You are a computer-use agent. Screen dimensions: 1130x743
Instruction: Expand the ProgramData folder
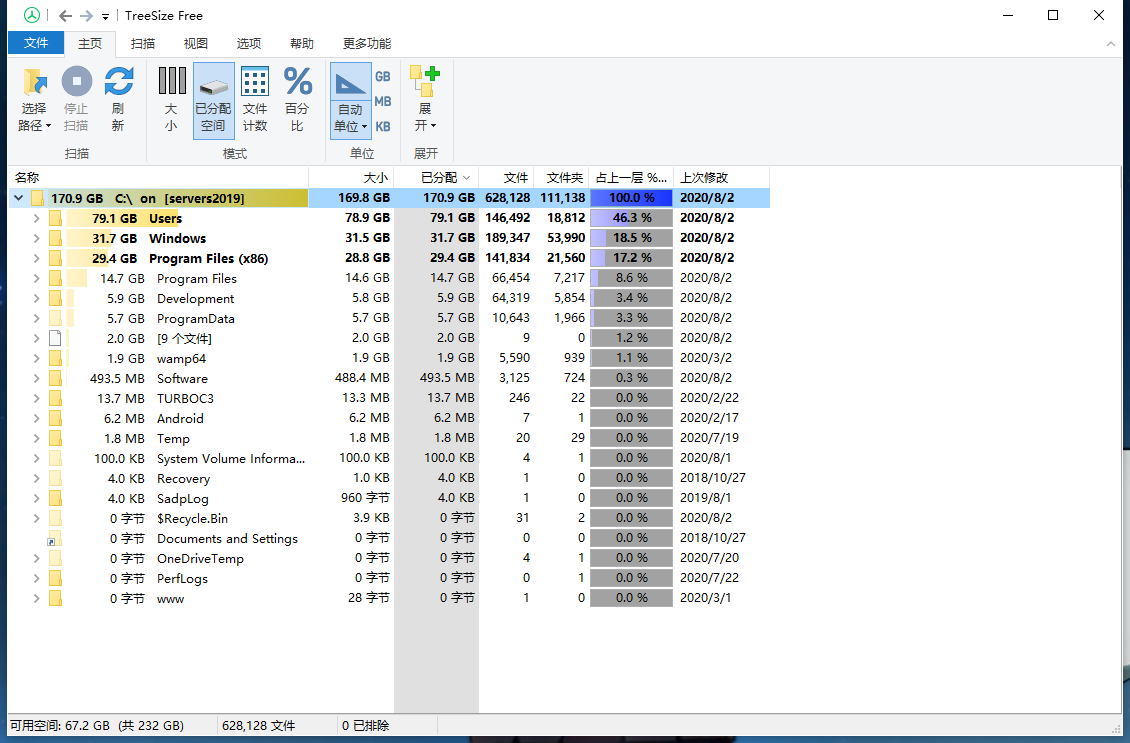(x=36, y=318)
